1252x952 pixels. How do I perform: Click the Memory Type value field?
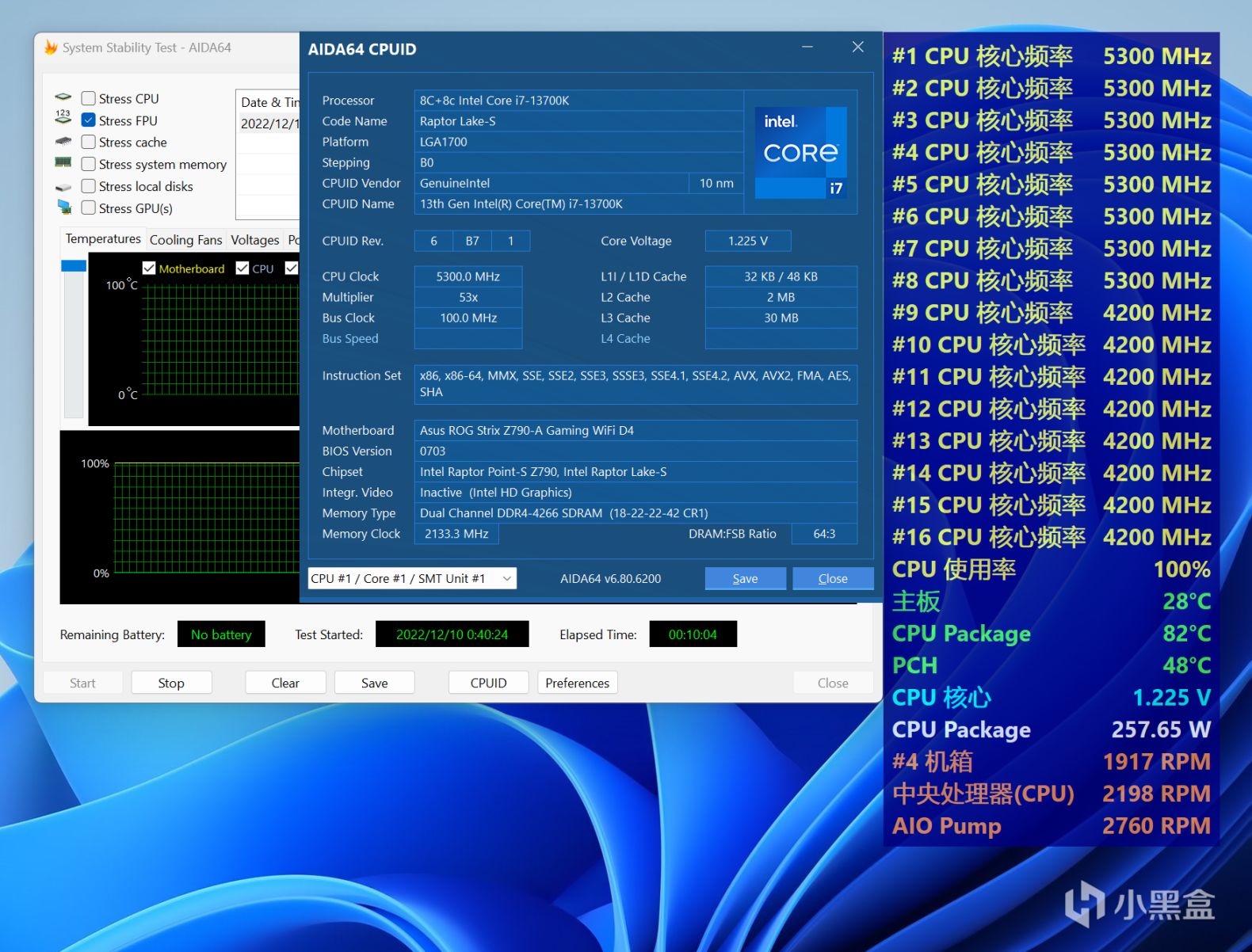pyautogui.click(x=636, y=512)
